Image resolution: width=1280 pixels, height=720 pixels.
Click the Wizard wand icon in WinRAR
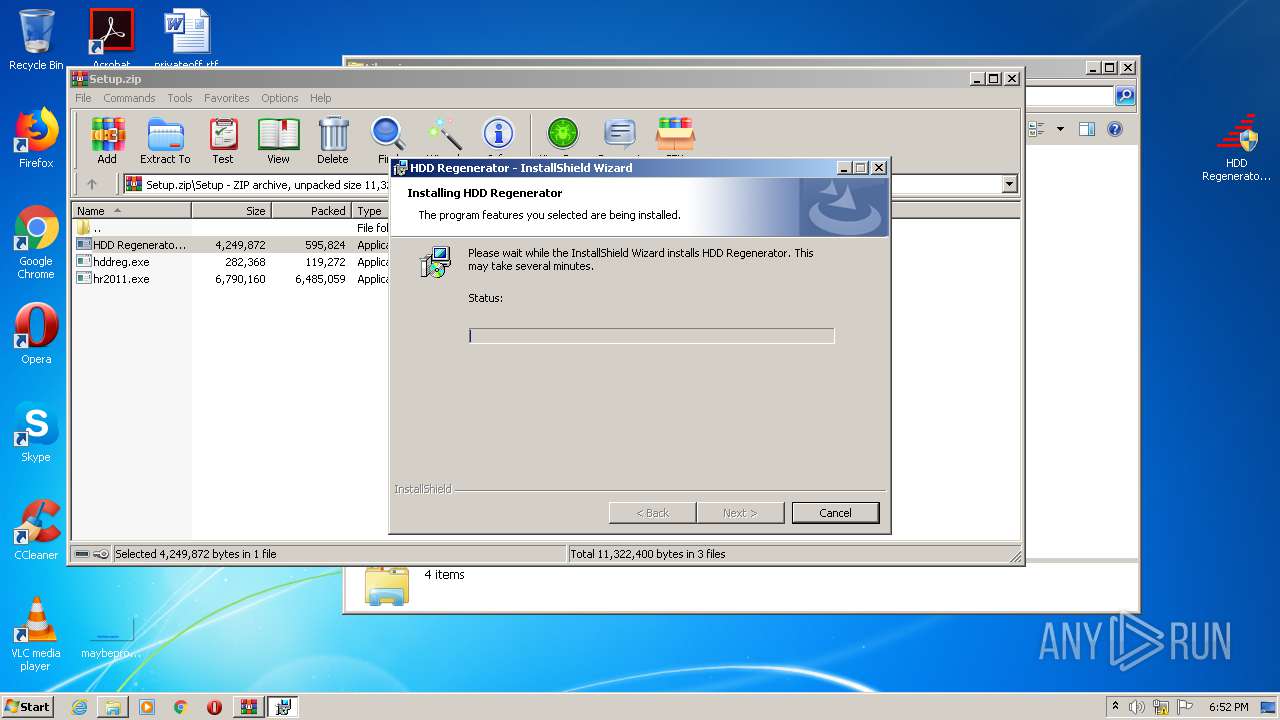click(444, 135)
